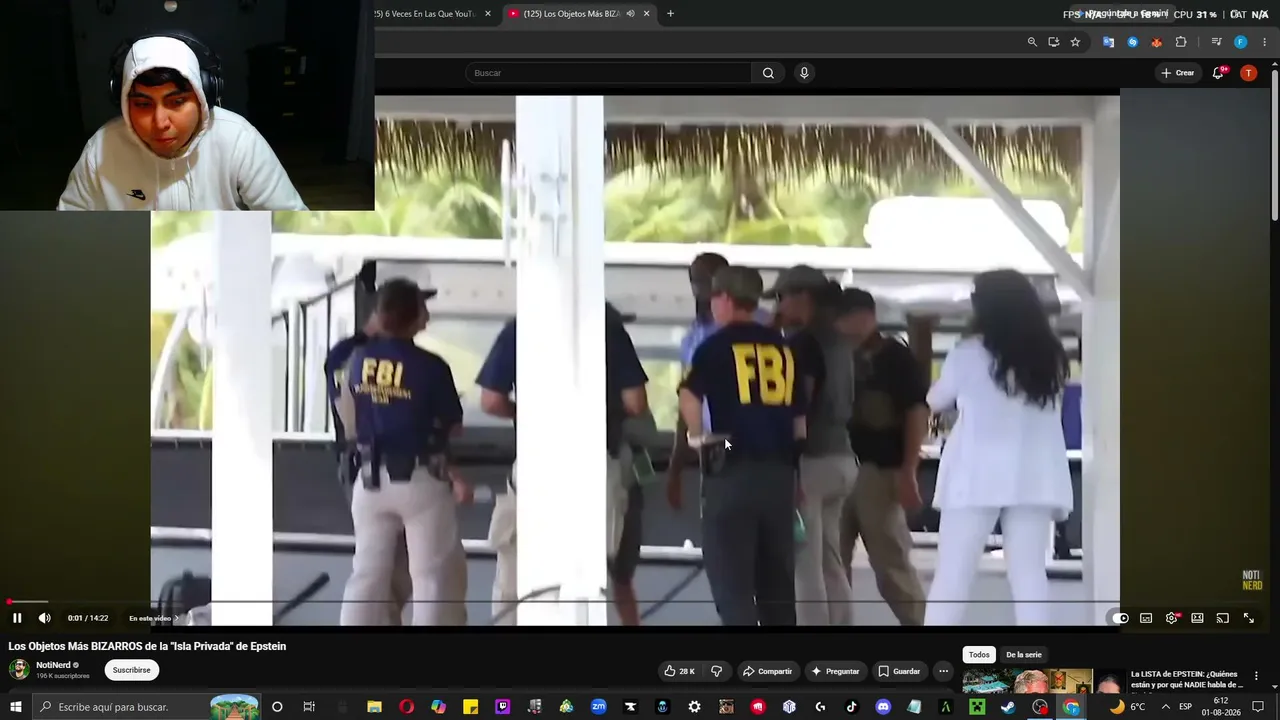The height and width of the screenshot is (720, 1280).
Task: Open Windows notification center
Action: click(1258, 707)
